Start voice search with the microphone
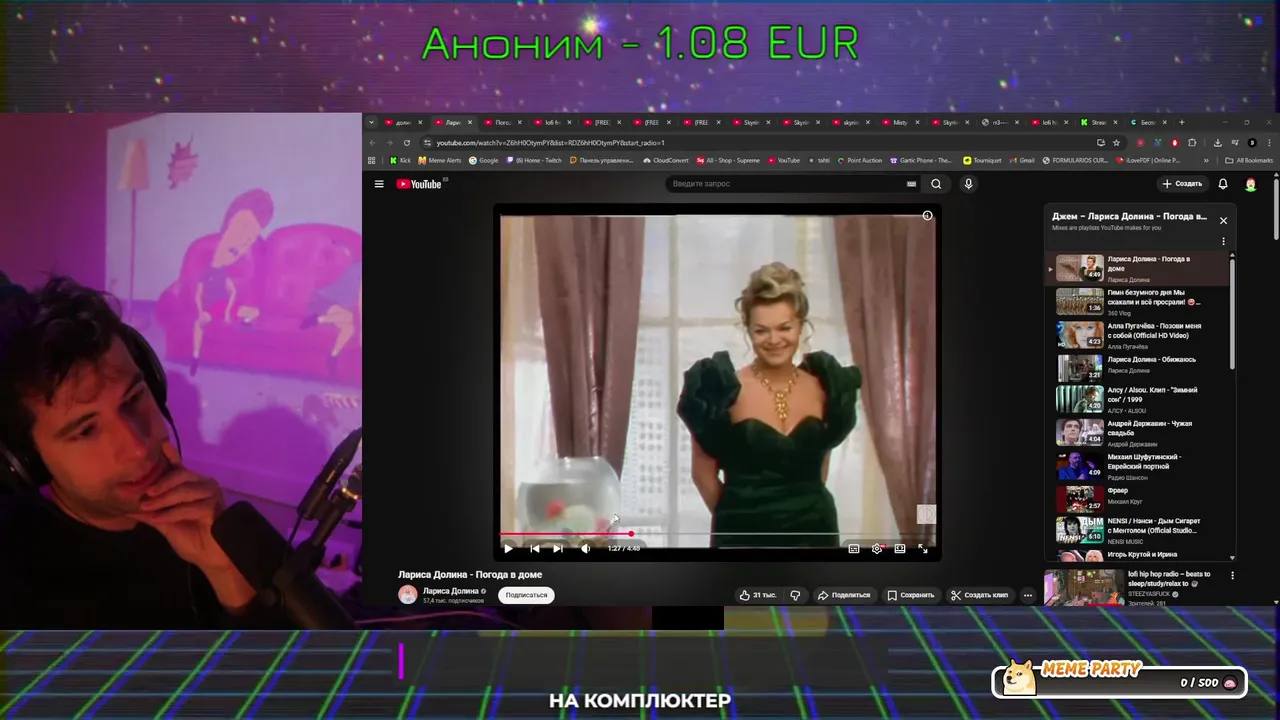The image size is (1280, 720). pyautogui.click(x=968, y=184)
